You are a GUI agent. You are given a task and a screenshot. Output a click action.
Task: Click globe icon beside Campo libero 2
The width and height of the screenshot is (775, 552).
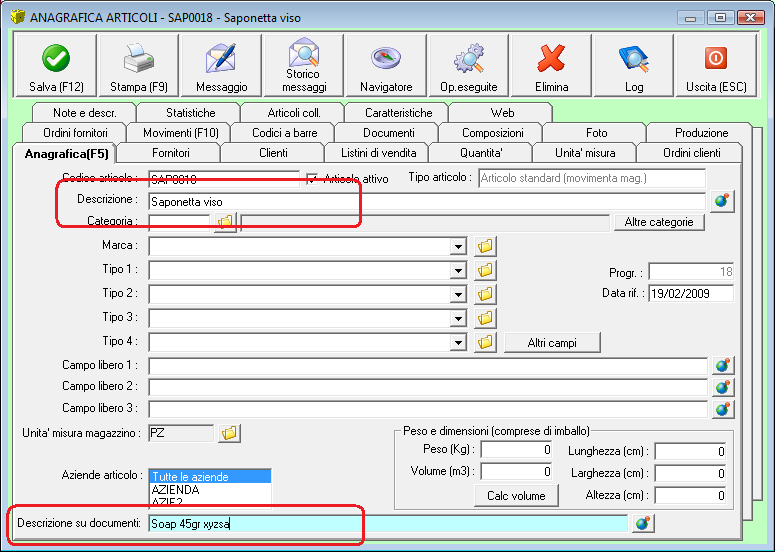[723, 387]
